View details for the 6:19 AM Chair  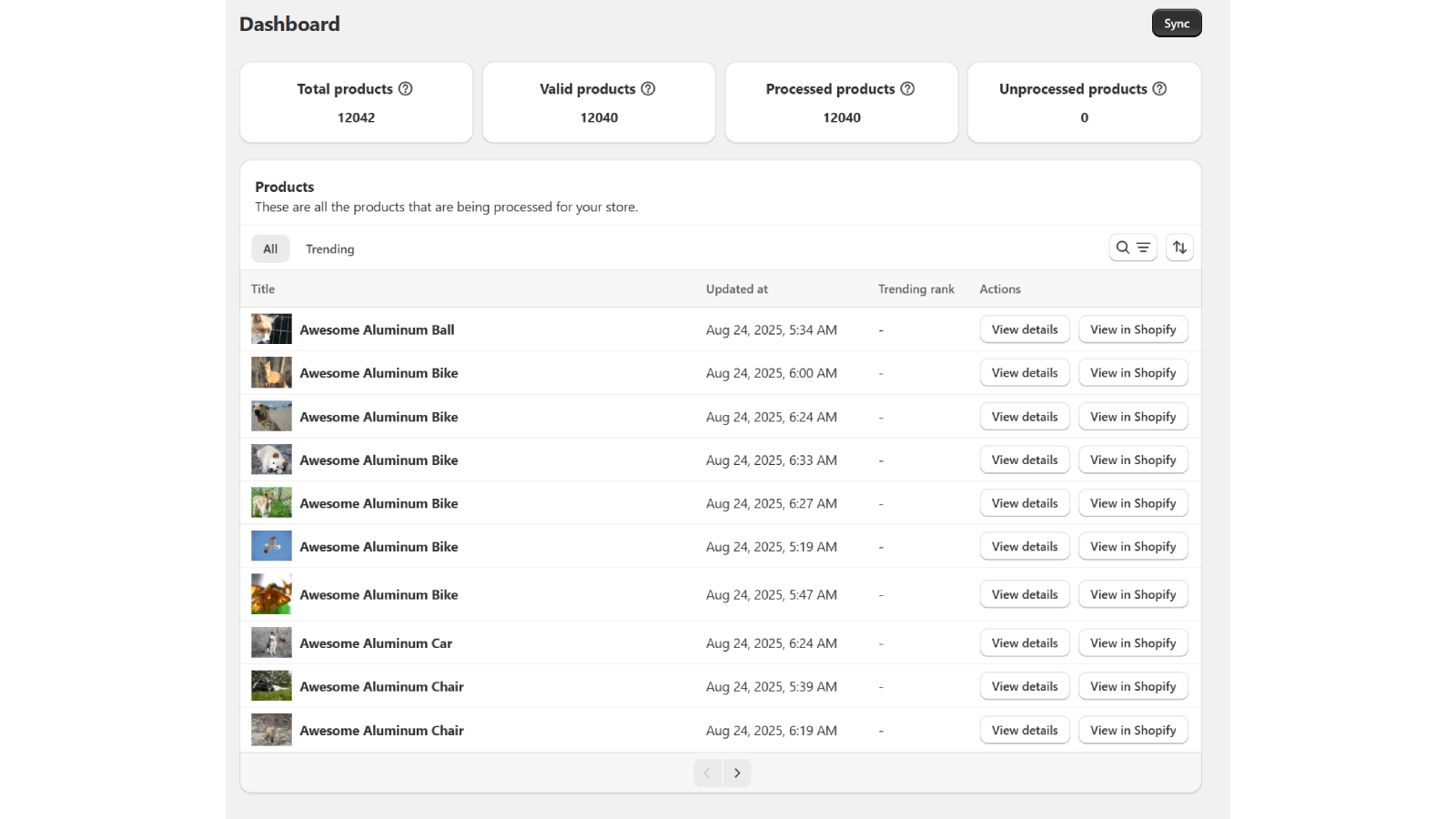tap(1024, 731)
